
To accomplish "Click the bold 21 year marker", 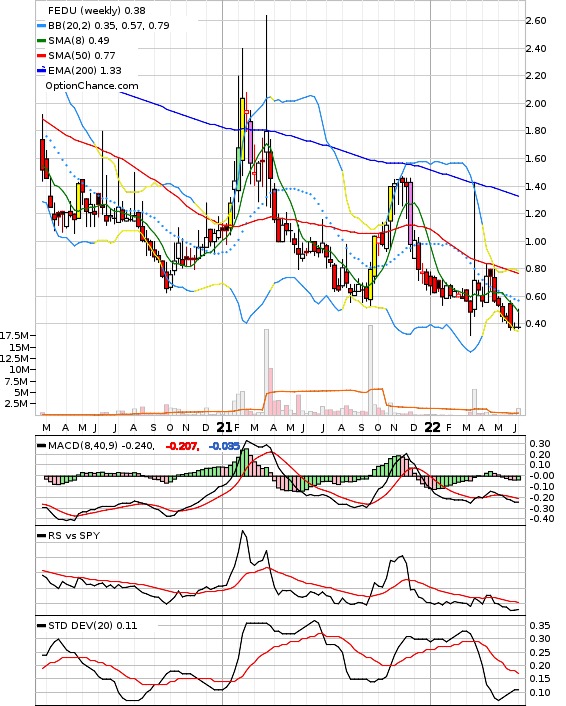I will 224,427.
